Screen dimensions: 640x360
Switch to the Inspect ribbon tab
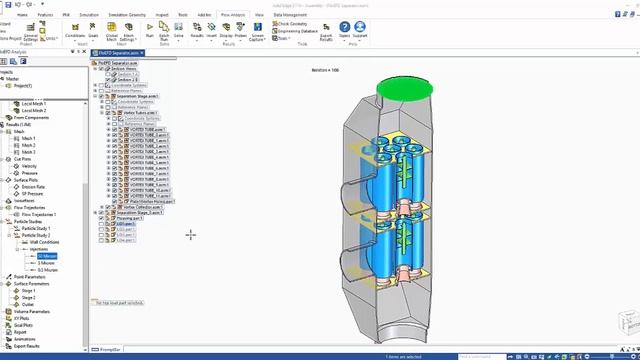tap(162, 15)
